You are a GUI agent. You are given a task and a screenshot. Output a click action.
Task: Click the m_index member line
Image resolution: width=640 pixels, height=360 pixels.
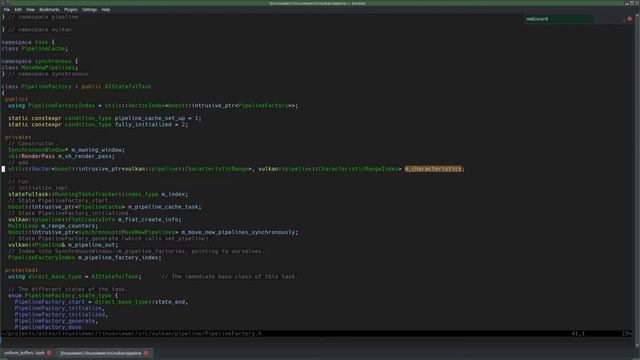coord(98,194)
